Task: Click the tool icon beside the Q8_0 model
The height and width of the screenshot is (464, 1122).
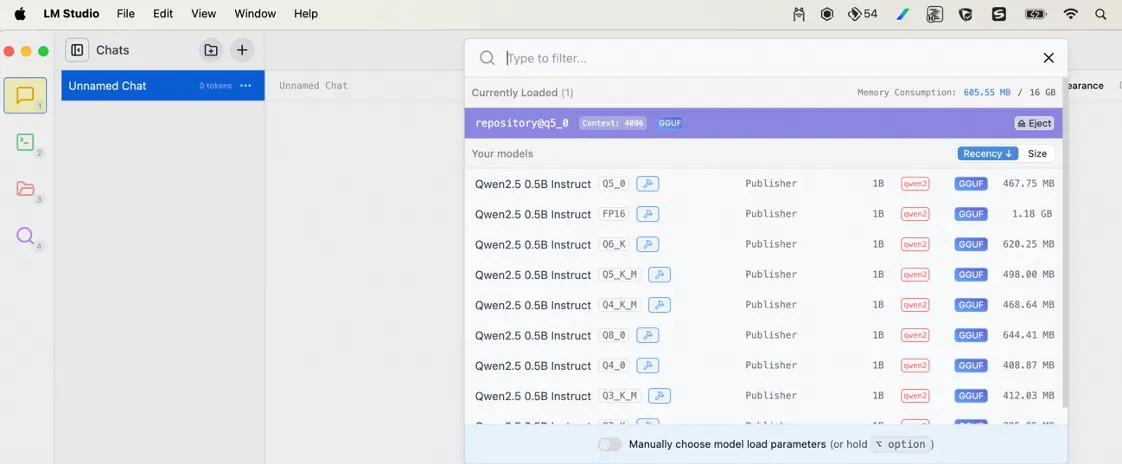Action: click(x=647, y=335)
